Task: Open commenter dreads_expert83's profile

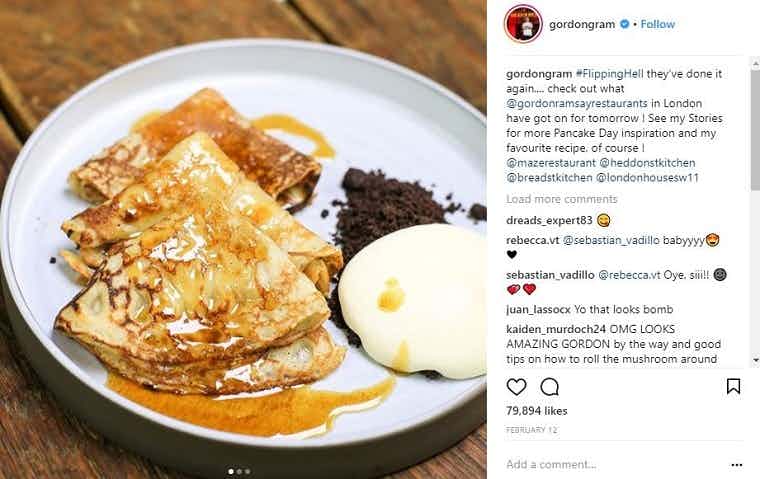Action: coord(549,221)
